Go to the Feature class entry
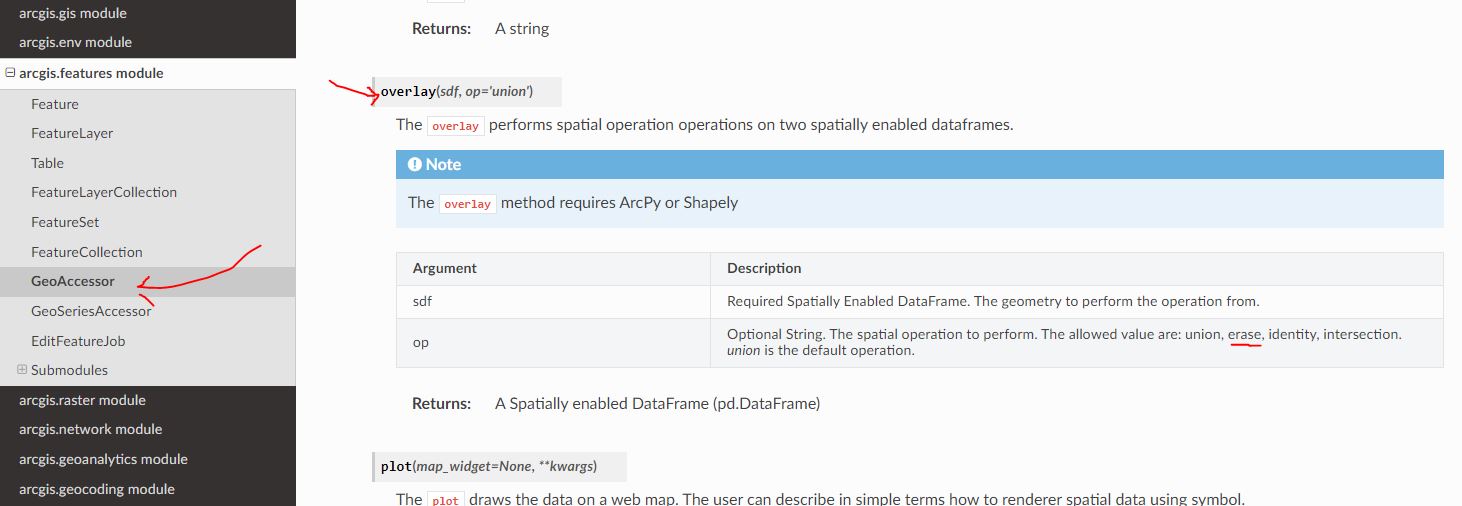 click(55, 104)
